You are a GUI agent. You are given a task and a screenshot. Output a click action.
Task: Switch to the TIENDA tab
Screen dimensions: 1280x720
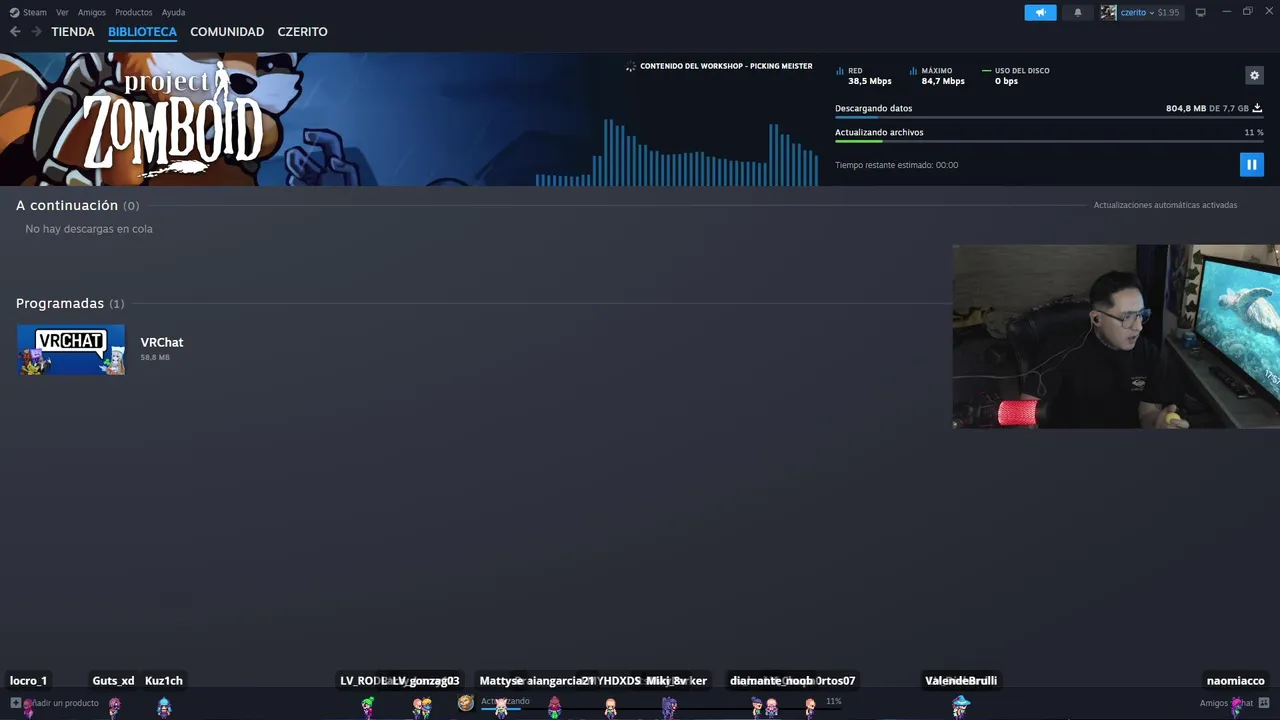pos(73,32)
